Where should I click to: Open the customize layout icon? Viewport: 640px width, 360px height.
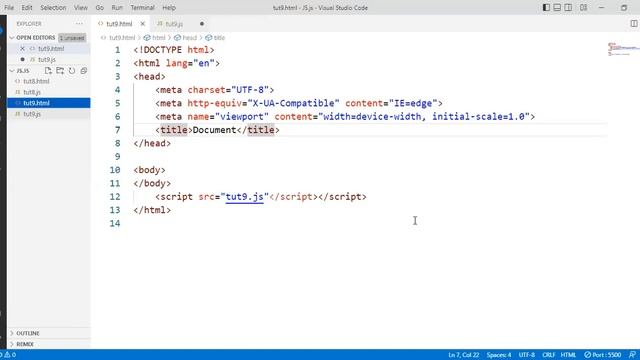point(584,7)
